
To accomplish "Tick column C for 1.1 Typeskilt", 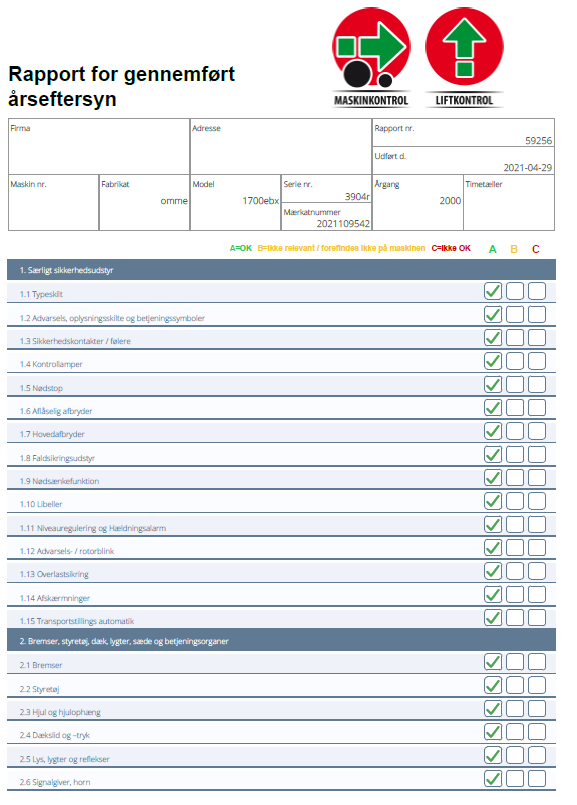I will pos(537,291).
